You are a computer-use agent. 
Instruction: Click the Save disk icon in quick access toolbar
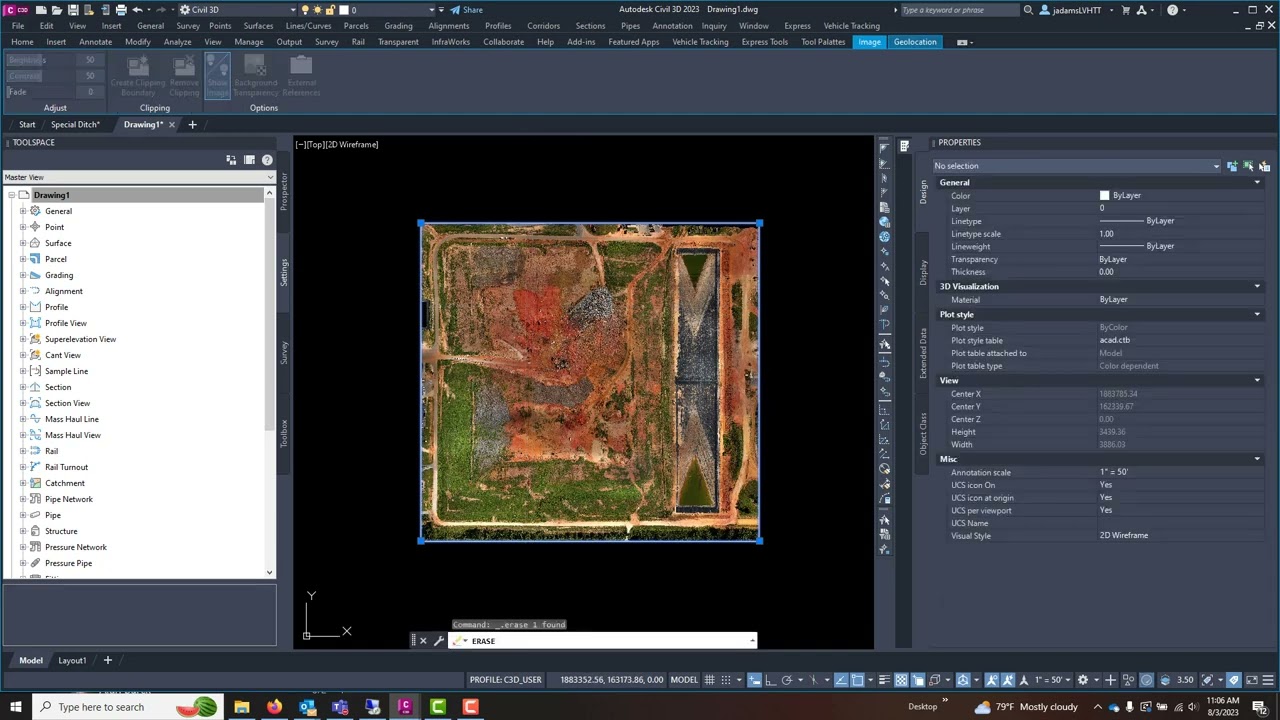(x=73, y=10)
